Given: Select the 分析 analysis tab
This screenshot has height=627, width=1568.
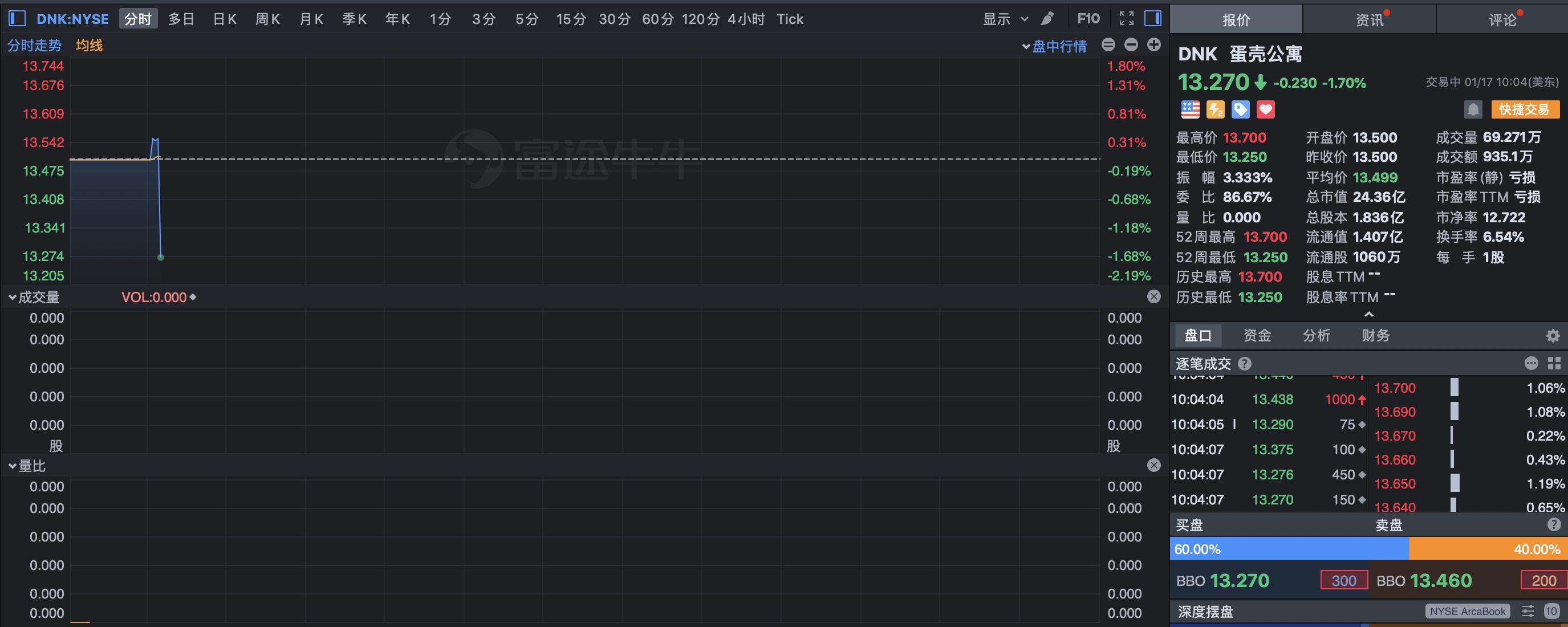Looking at the screenshot, I should point(1317,335).
